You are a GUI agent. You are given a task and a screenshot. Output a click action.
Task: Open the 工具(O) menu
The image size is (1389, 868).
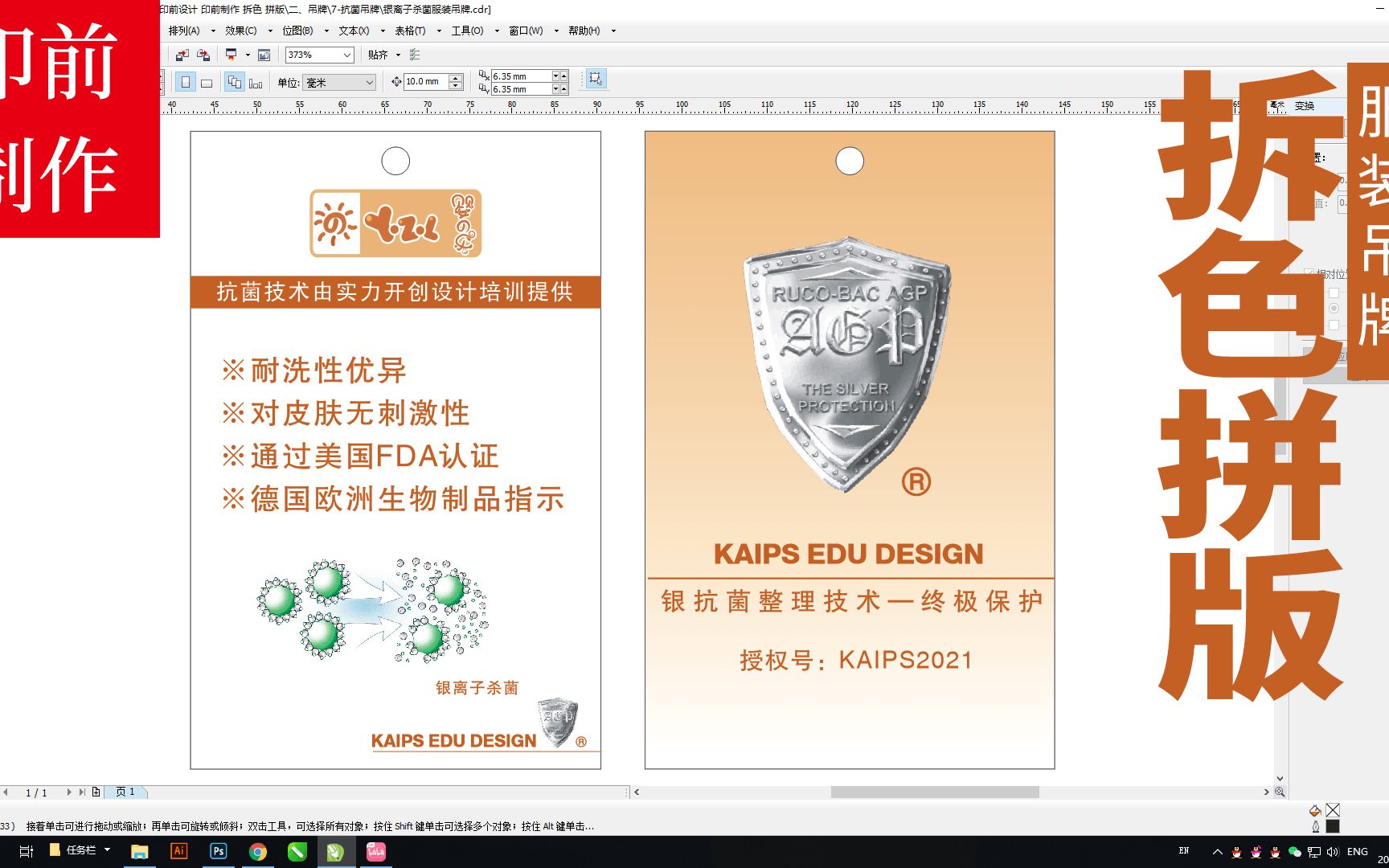click(x=467, y=31)
